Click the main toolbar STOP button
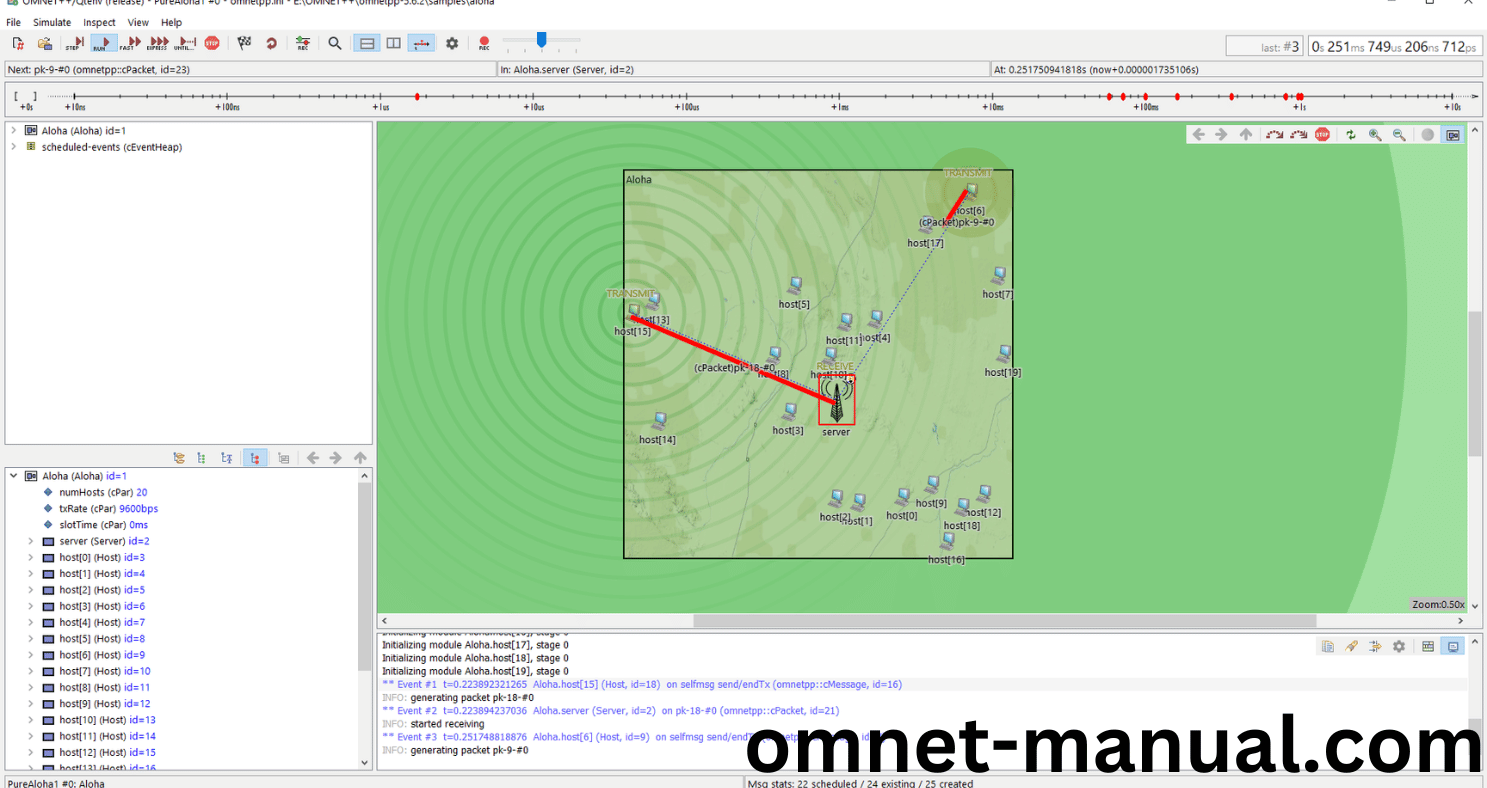 [212, 43]
